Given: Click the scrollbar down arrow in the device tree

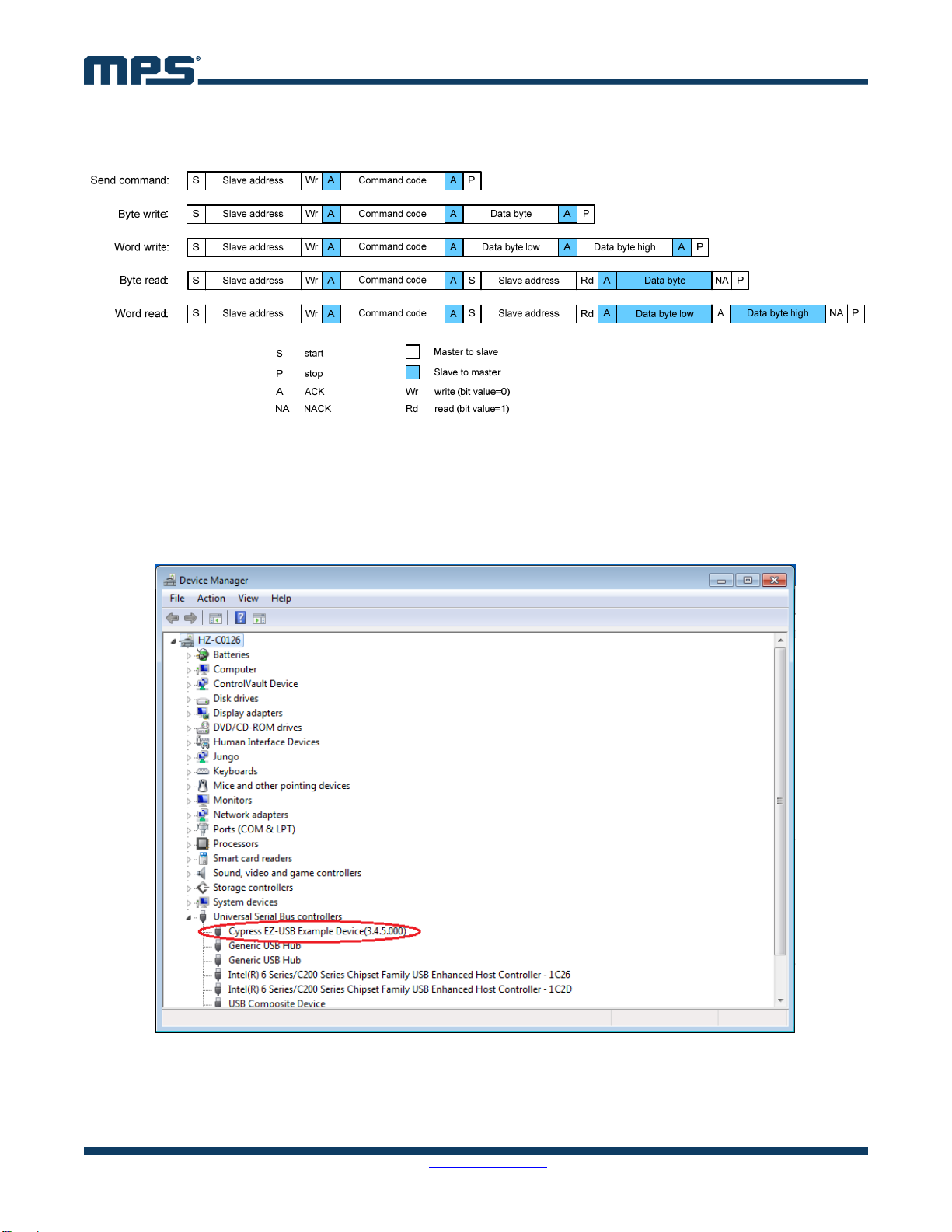Looking at the screenshot, I should (780, 1000).
